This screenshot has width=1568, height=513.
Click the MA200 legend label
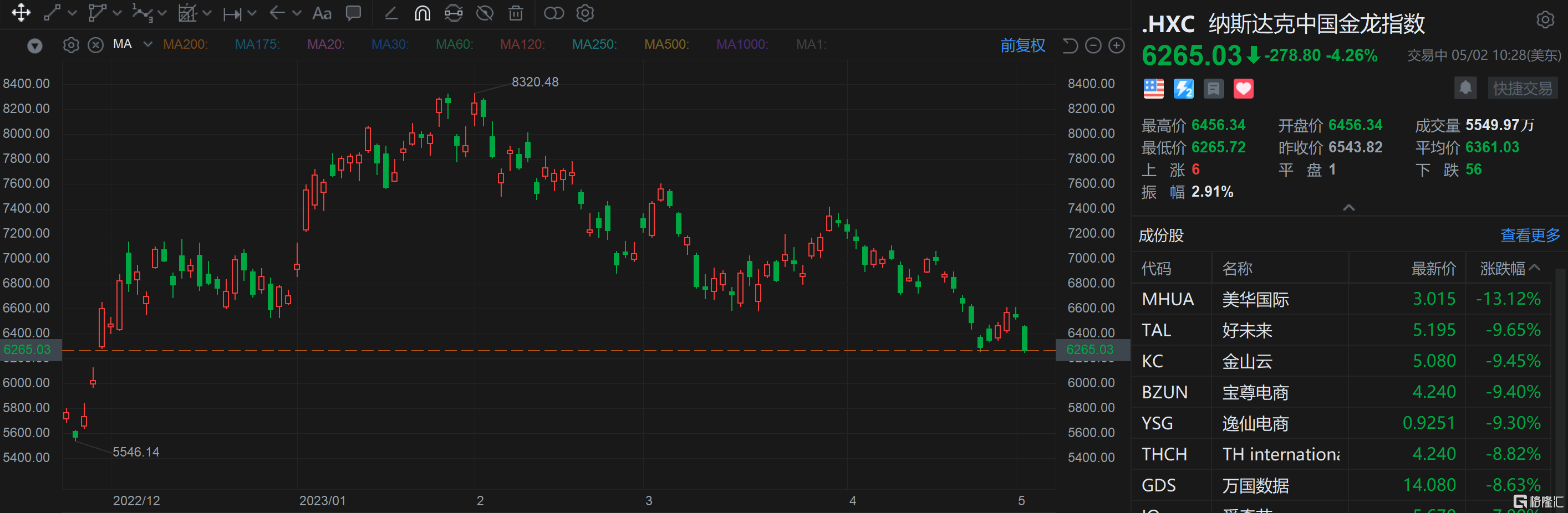185,44
